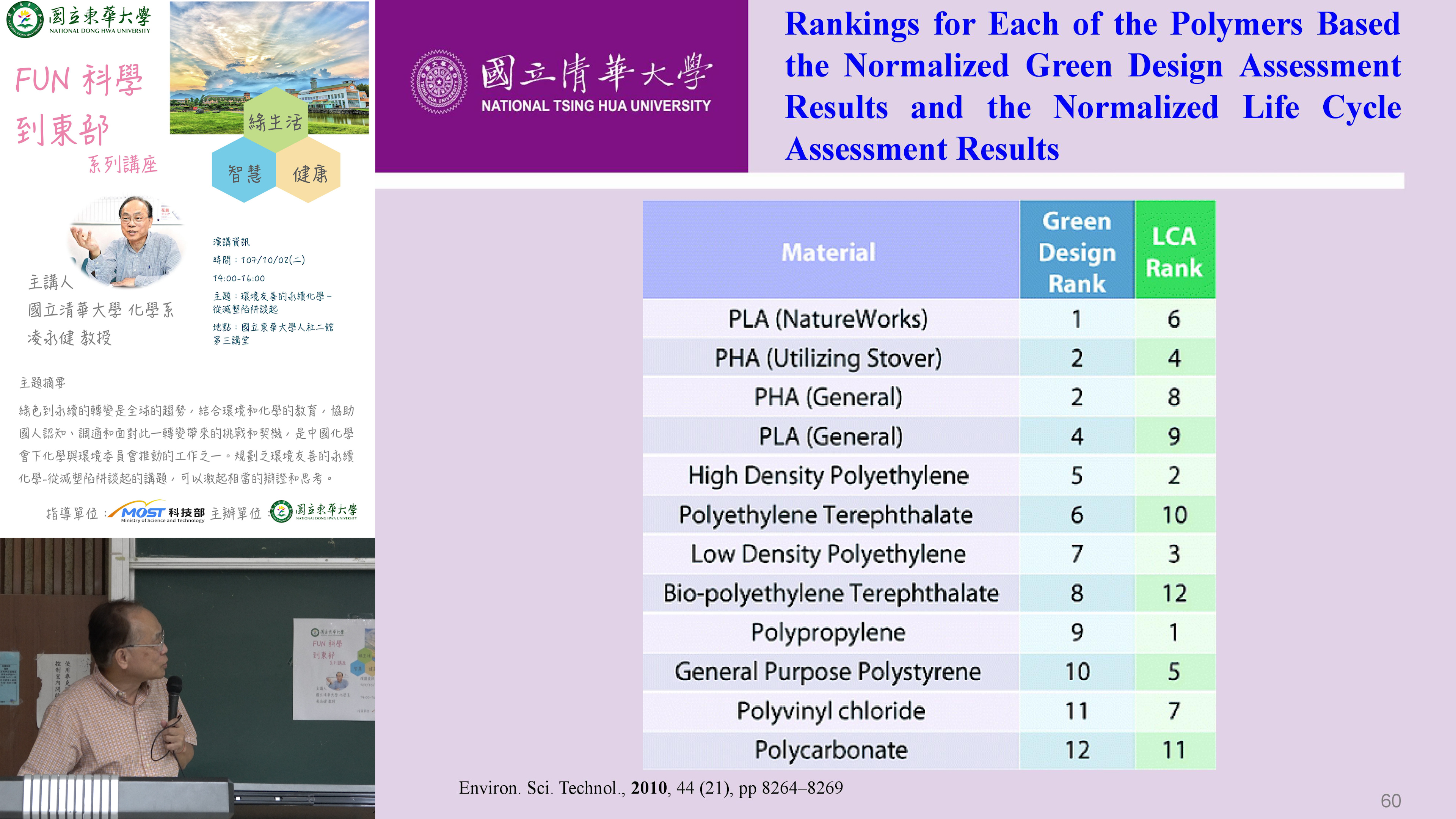Click the poster on the chalkboard
Screen dimensions: 1456x819
point(334,668)
